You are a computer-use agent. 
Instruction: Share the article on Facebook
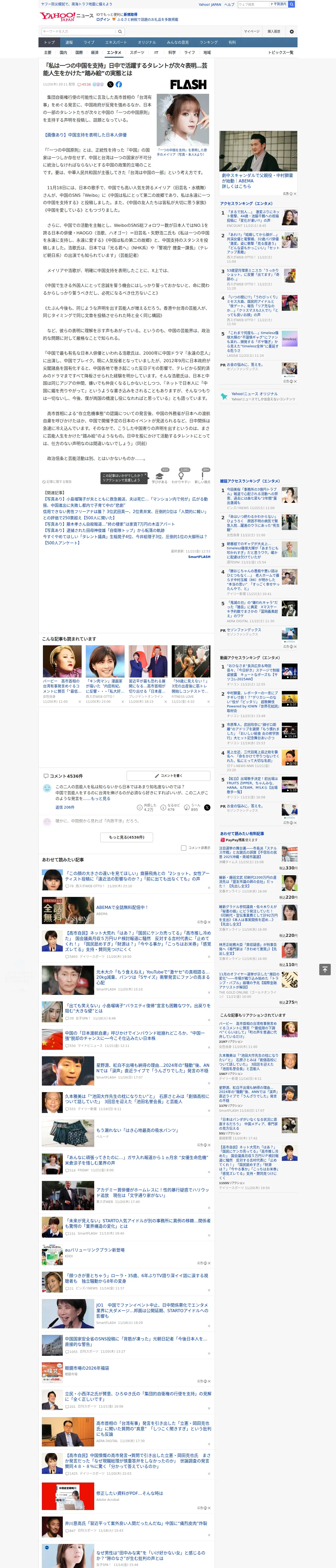tap(119, 85)
